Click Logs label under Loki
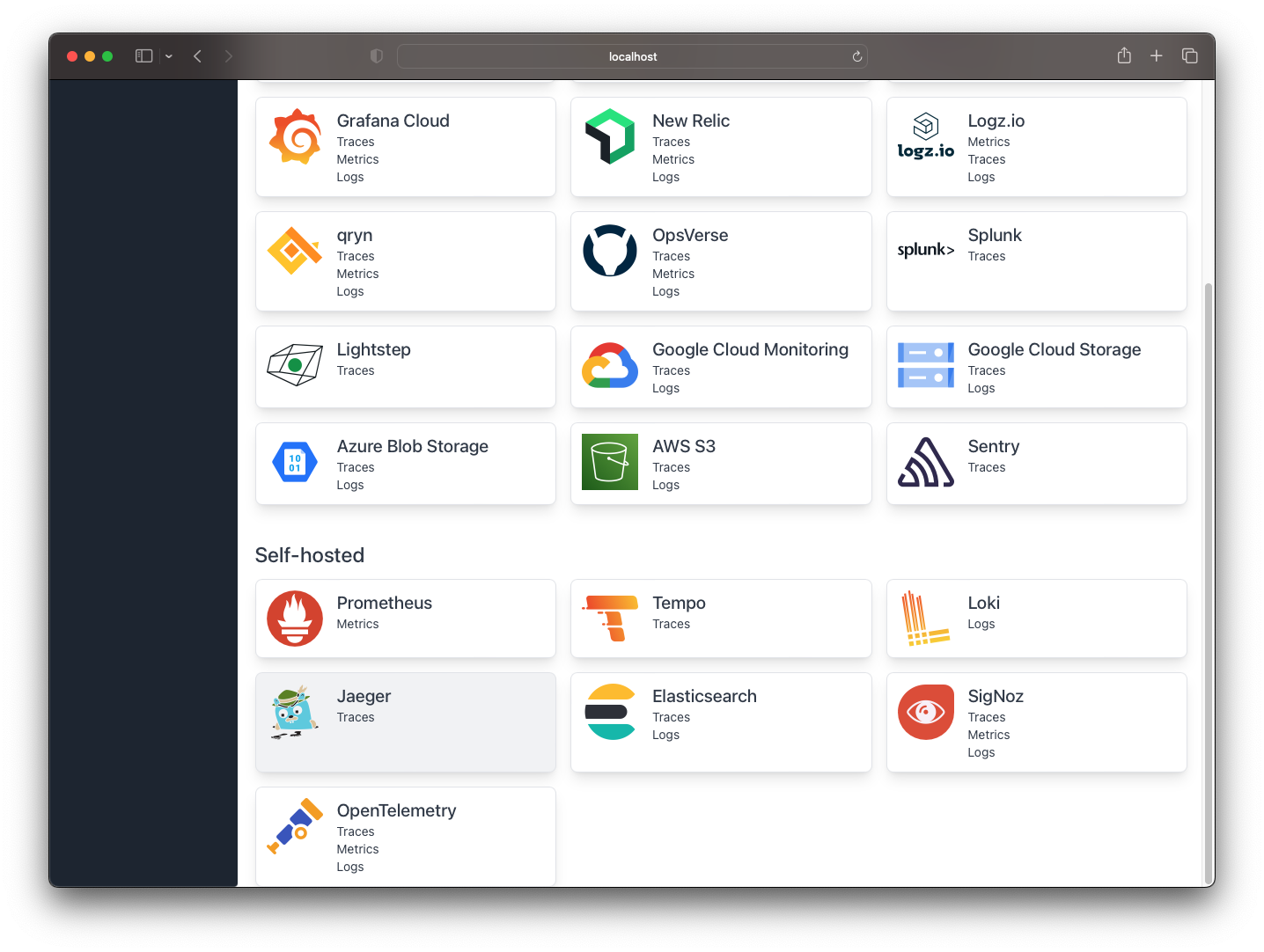Viewport: 1264px width, 952px height. [981, 624]
